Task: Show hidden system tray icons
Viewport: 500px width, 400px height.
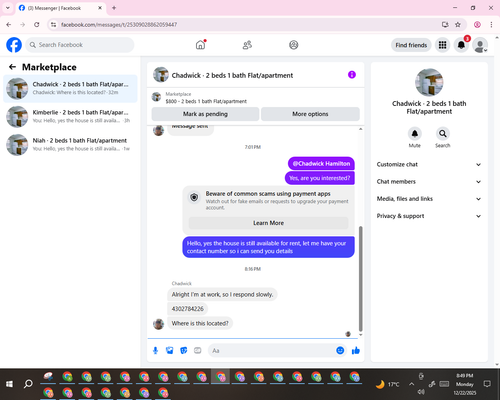Action: (412, 384)
